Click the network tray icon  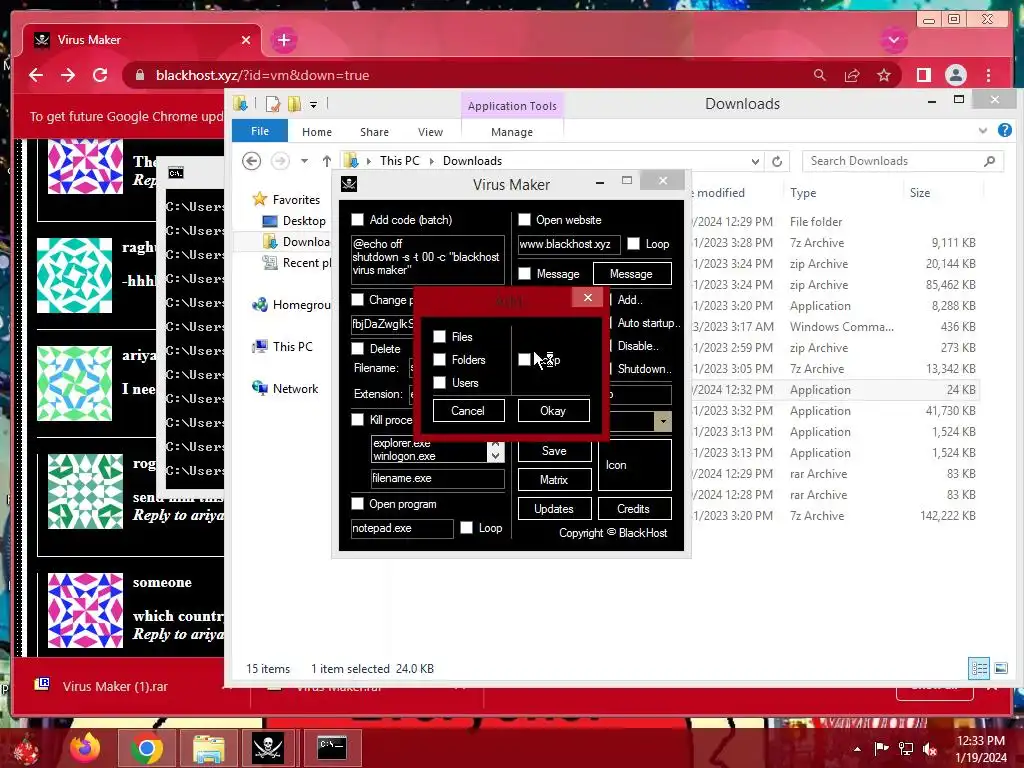906,748
